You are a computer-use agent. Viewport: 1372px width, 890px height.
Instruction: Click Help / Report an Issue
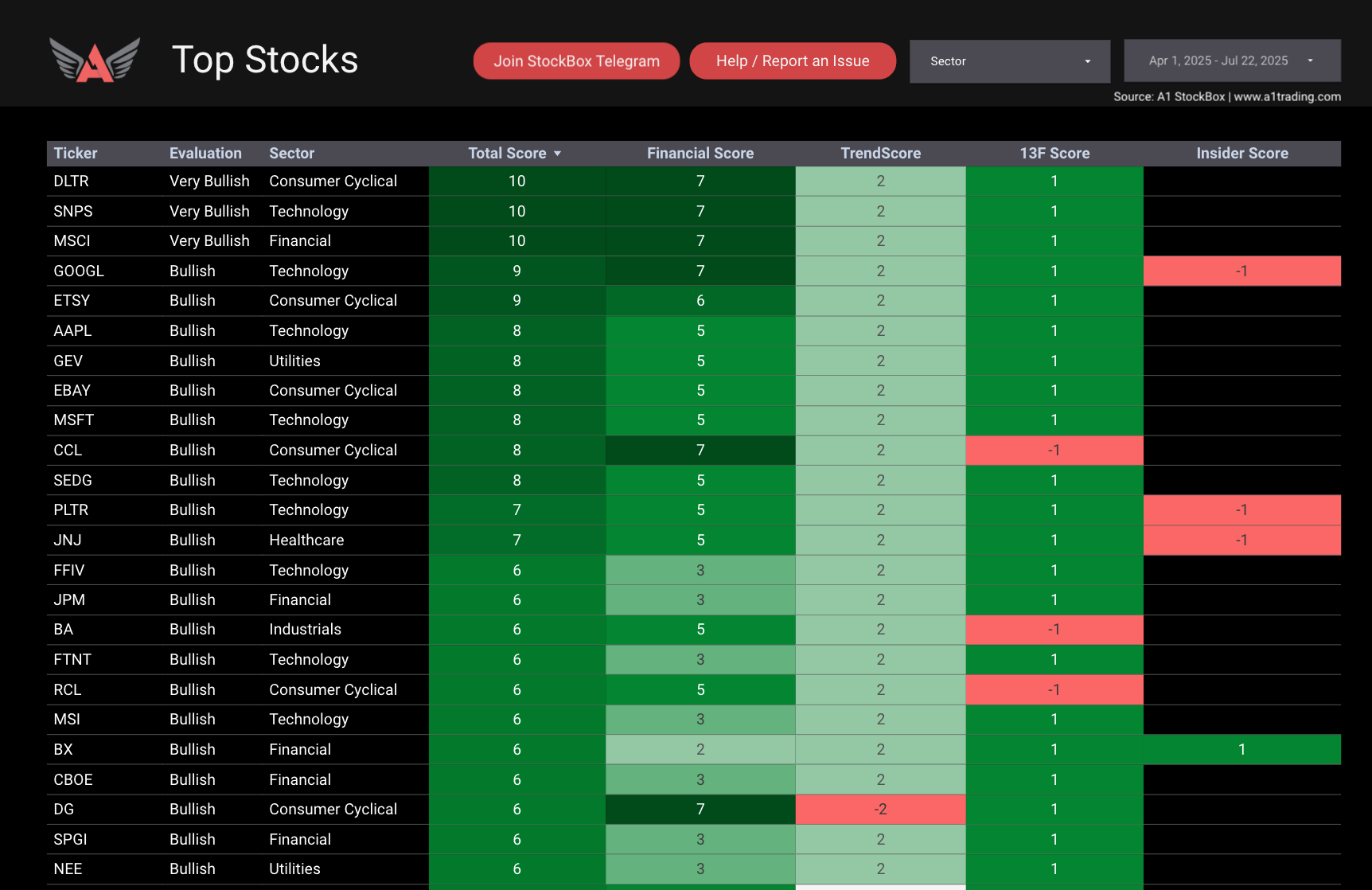(792, 61)
